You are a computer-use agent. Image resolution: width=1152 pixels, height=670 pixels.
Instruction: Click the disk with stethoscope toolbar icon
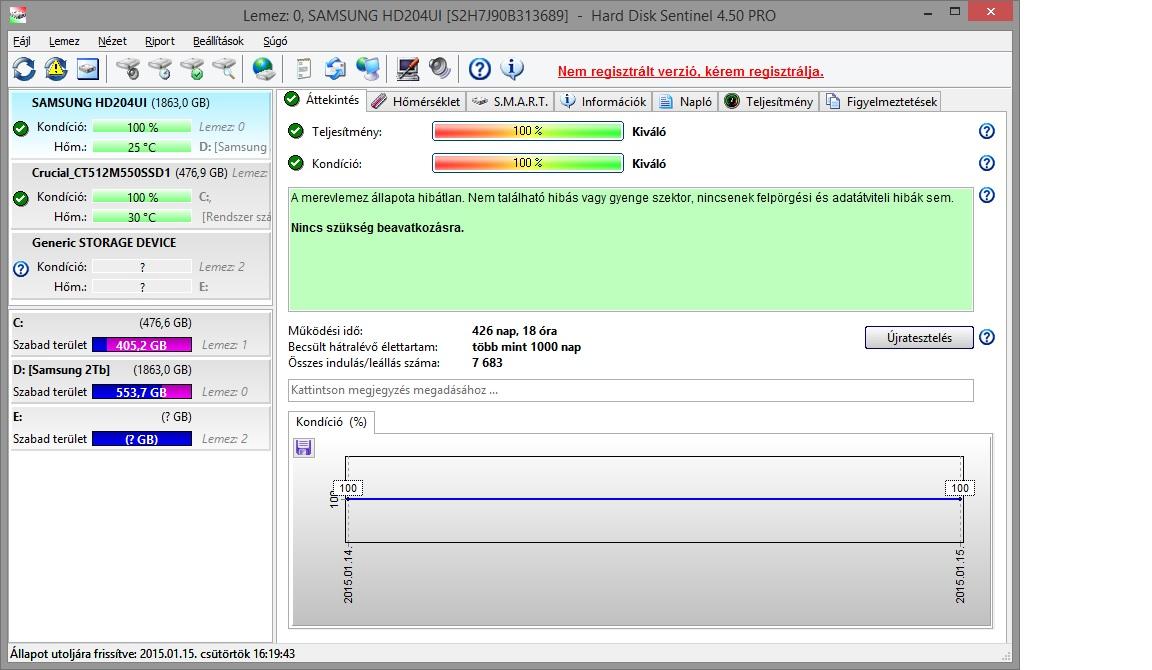click(128, 70)
